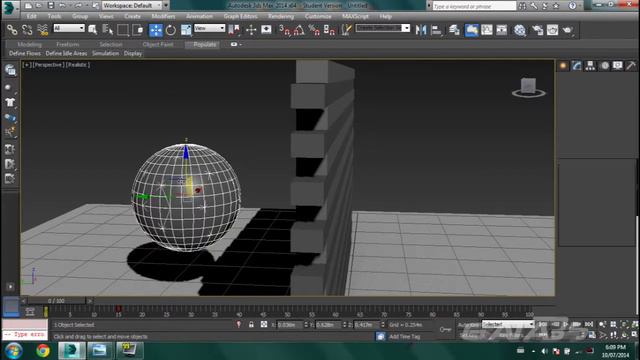Screen dimensions: 640x360
Task: Choose the Rectangular Selection Region tool
Action: pyautogui.click(x=122, y=30)
